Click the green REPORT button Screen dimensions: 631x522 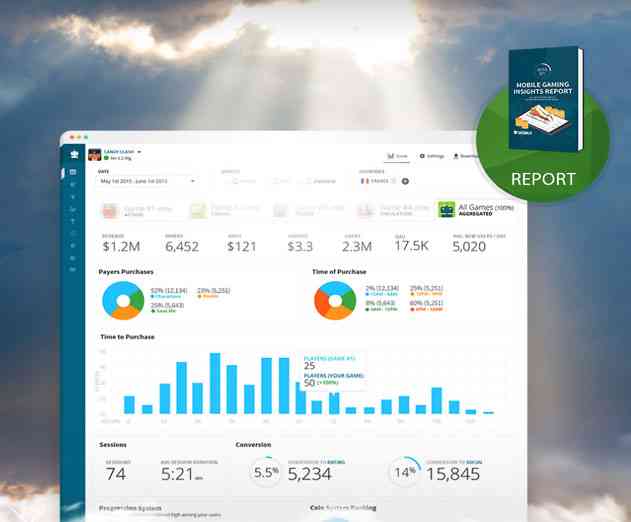pyautogui.click(x=543, y=180)
